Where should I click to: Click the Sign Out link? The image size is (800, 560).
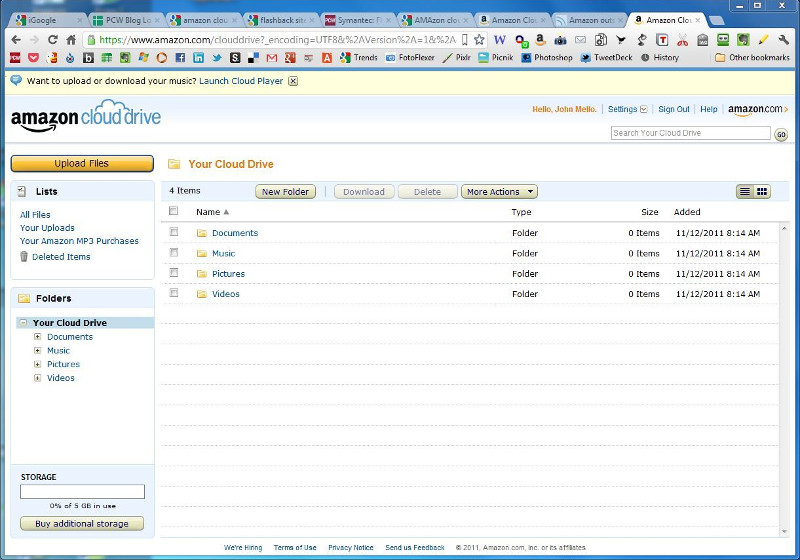tap(673, 109)
